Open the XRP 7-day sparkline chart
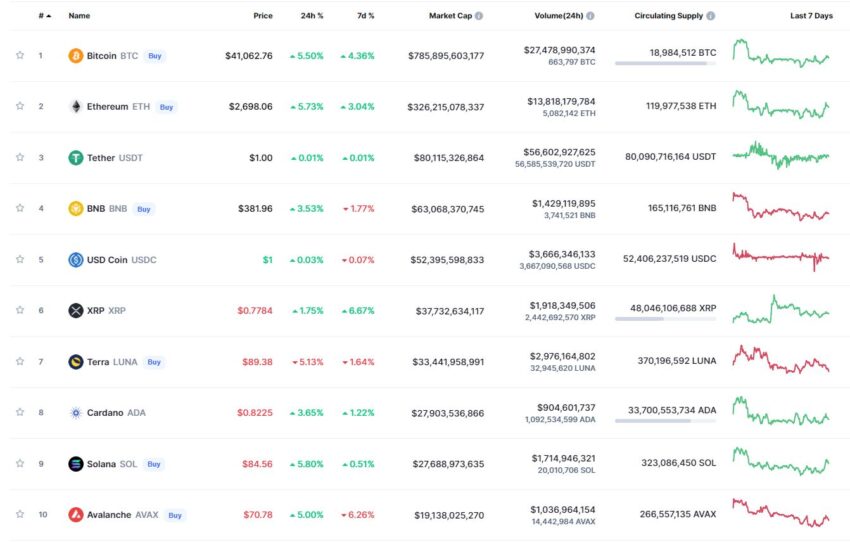850x542 pixels. [x=781, y=309]
